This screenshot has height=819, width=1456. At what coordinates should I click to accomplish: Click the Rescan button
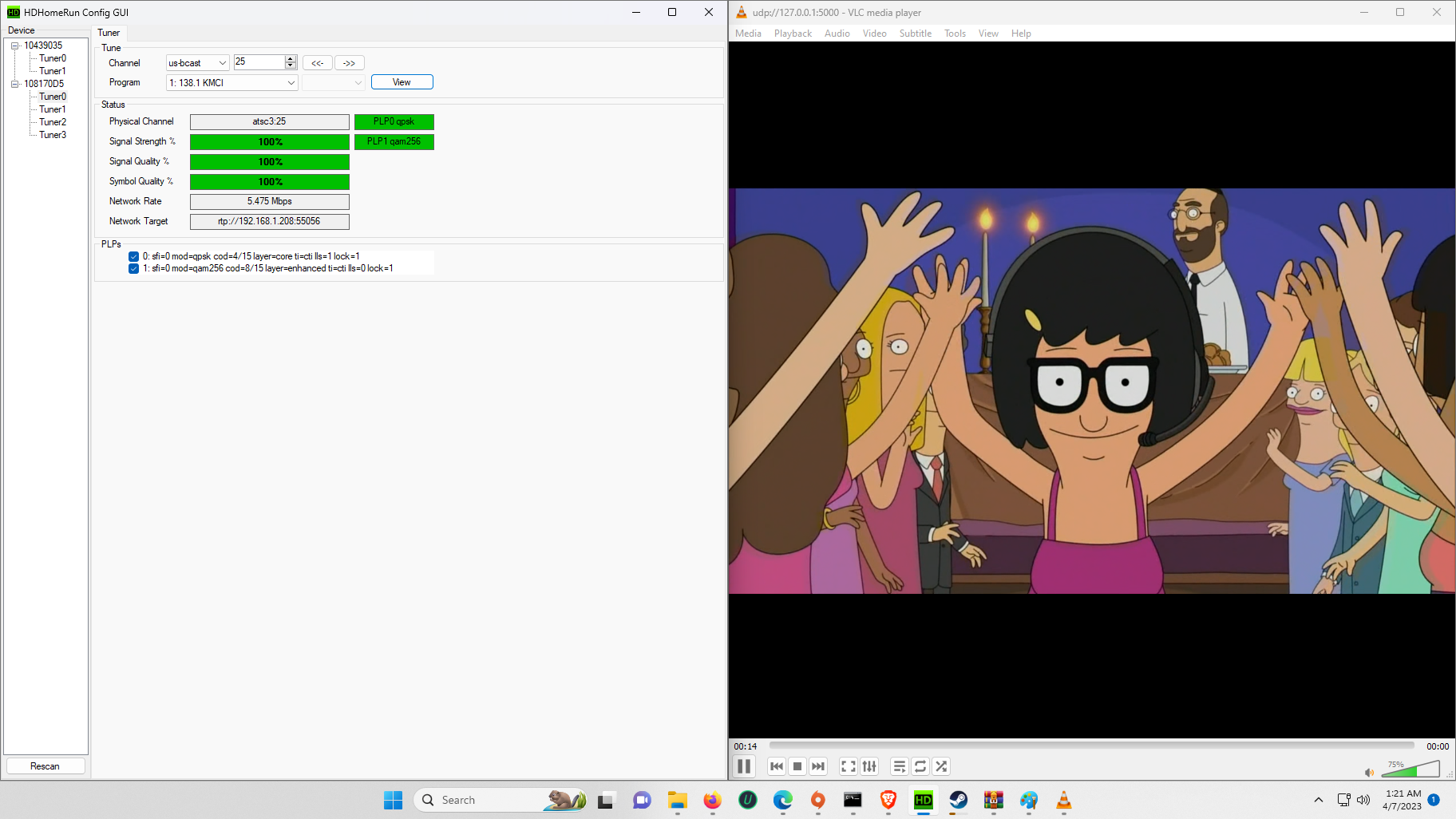pyautogui.click(x=45, y=766)
